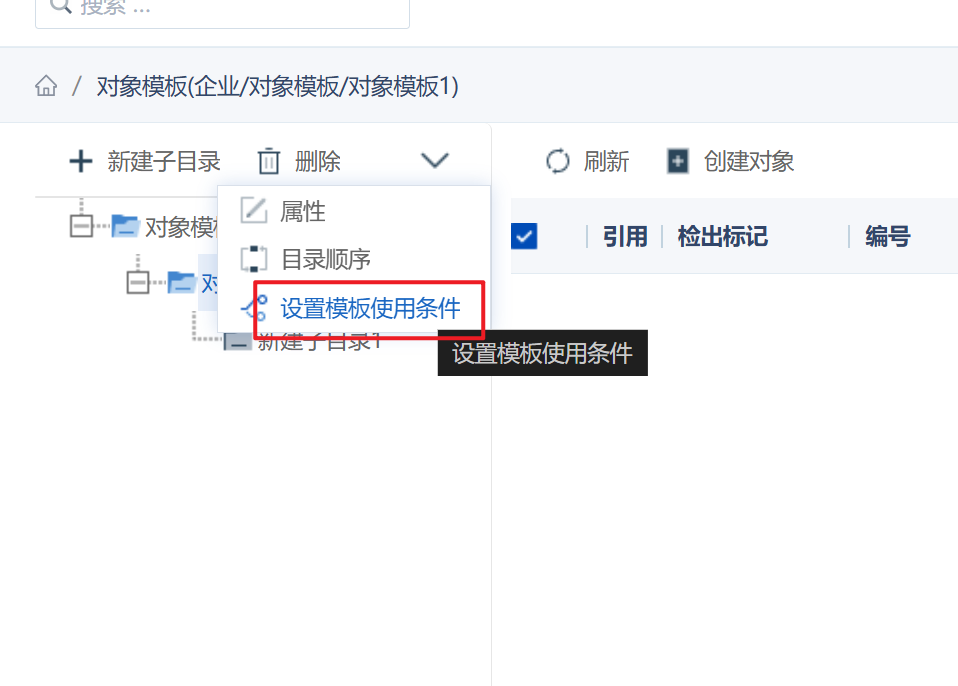Click the plus icon for 新建子目录
This screenshot has width=958, height=686.
81,162
